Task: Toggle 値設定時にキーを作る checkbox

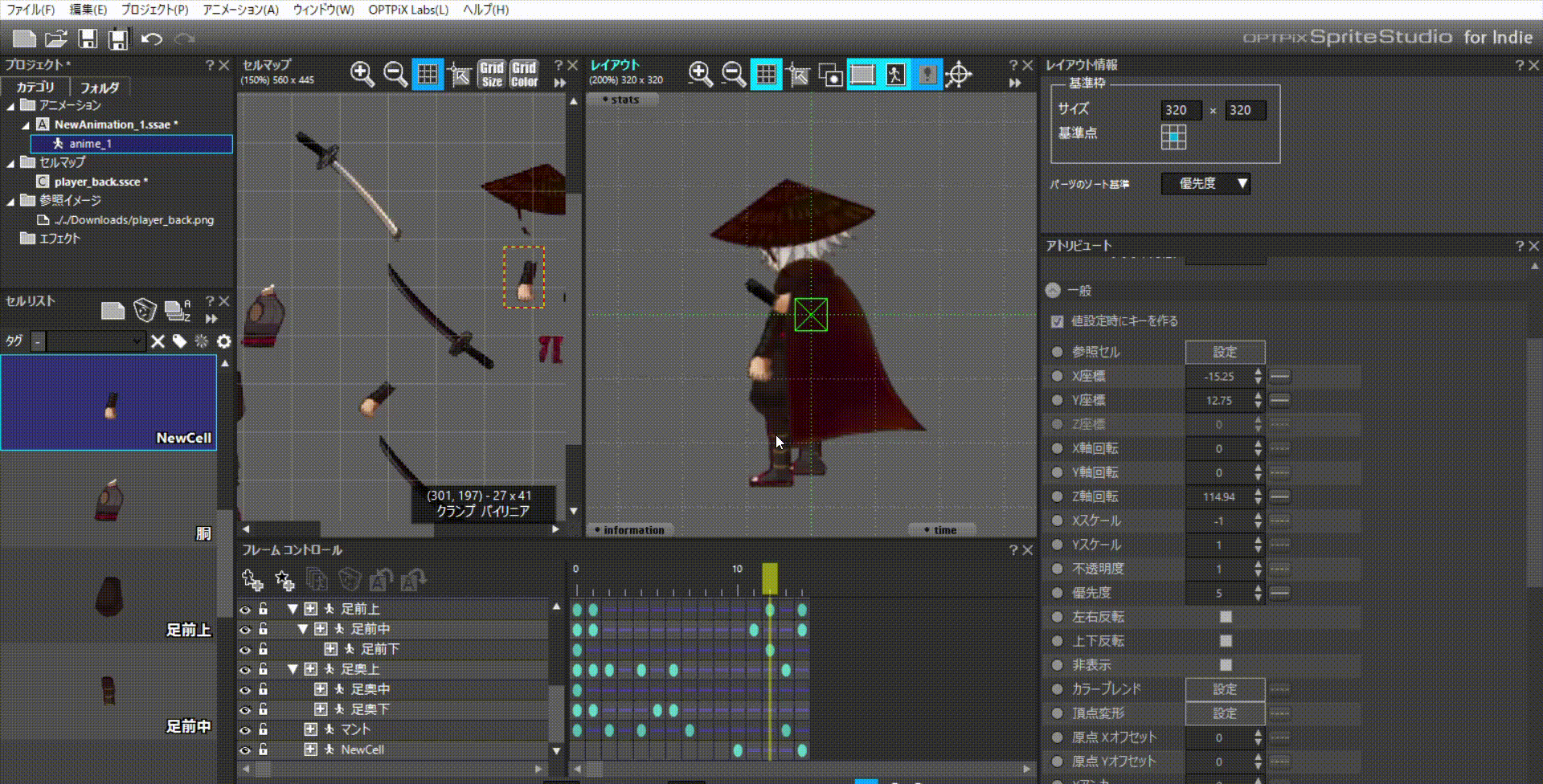Action: 1057,321
